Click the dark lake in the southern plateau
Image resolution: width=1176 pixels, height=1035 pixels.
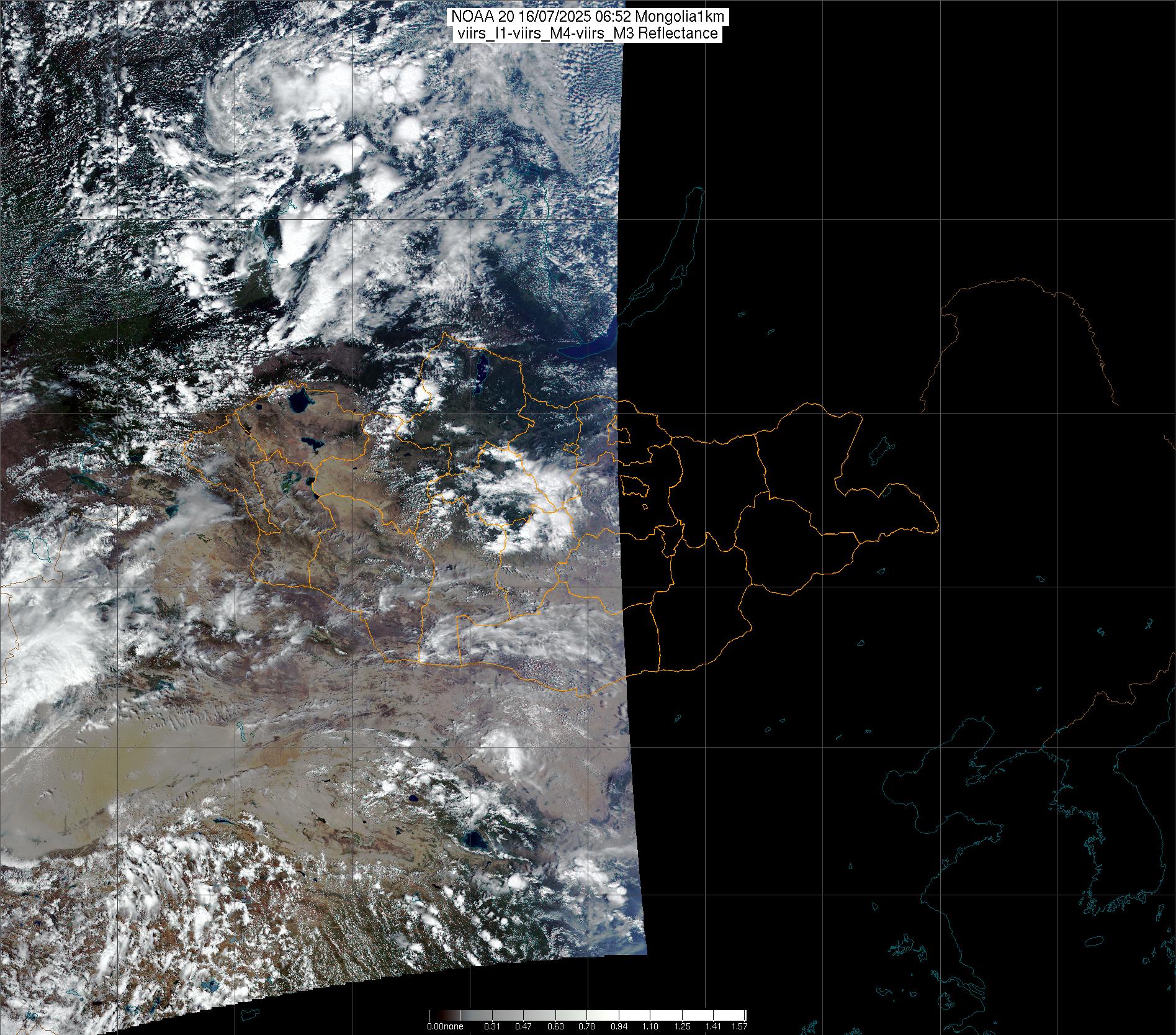[476, 840]
